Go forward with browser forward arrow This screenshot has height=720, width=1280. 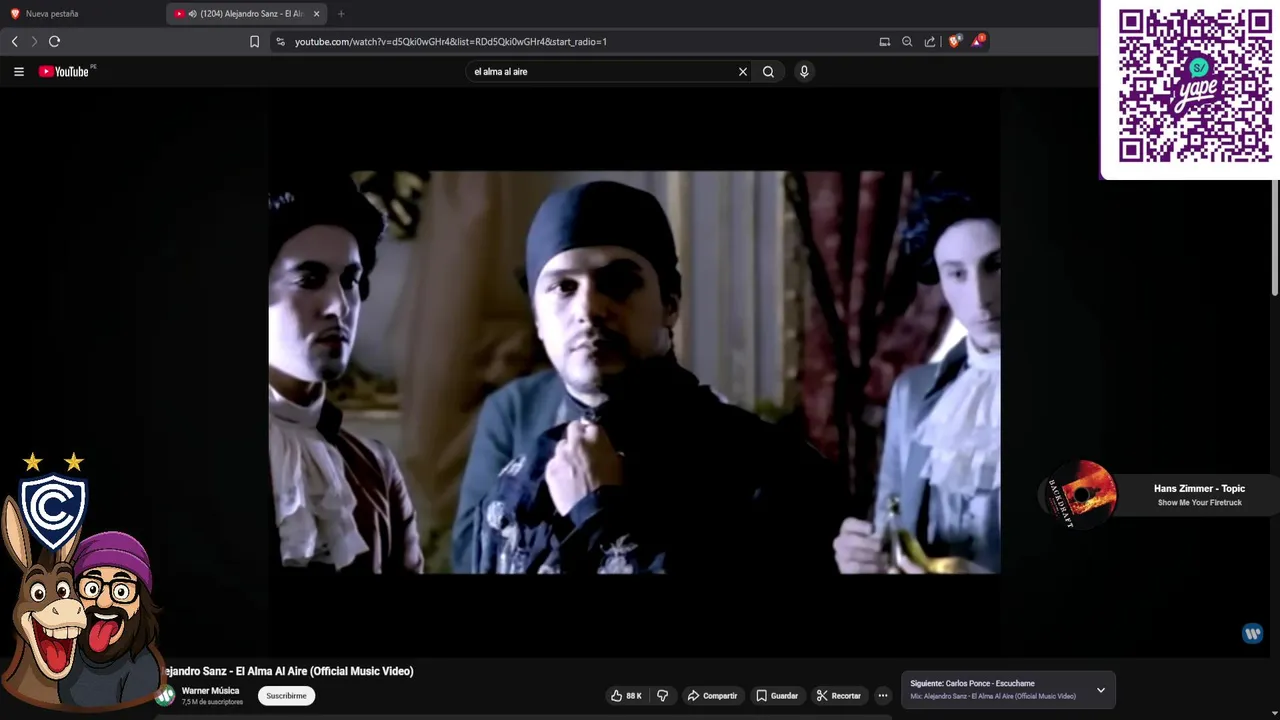point(34,41)
